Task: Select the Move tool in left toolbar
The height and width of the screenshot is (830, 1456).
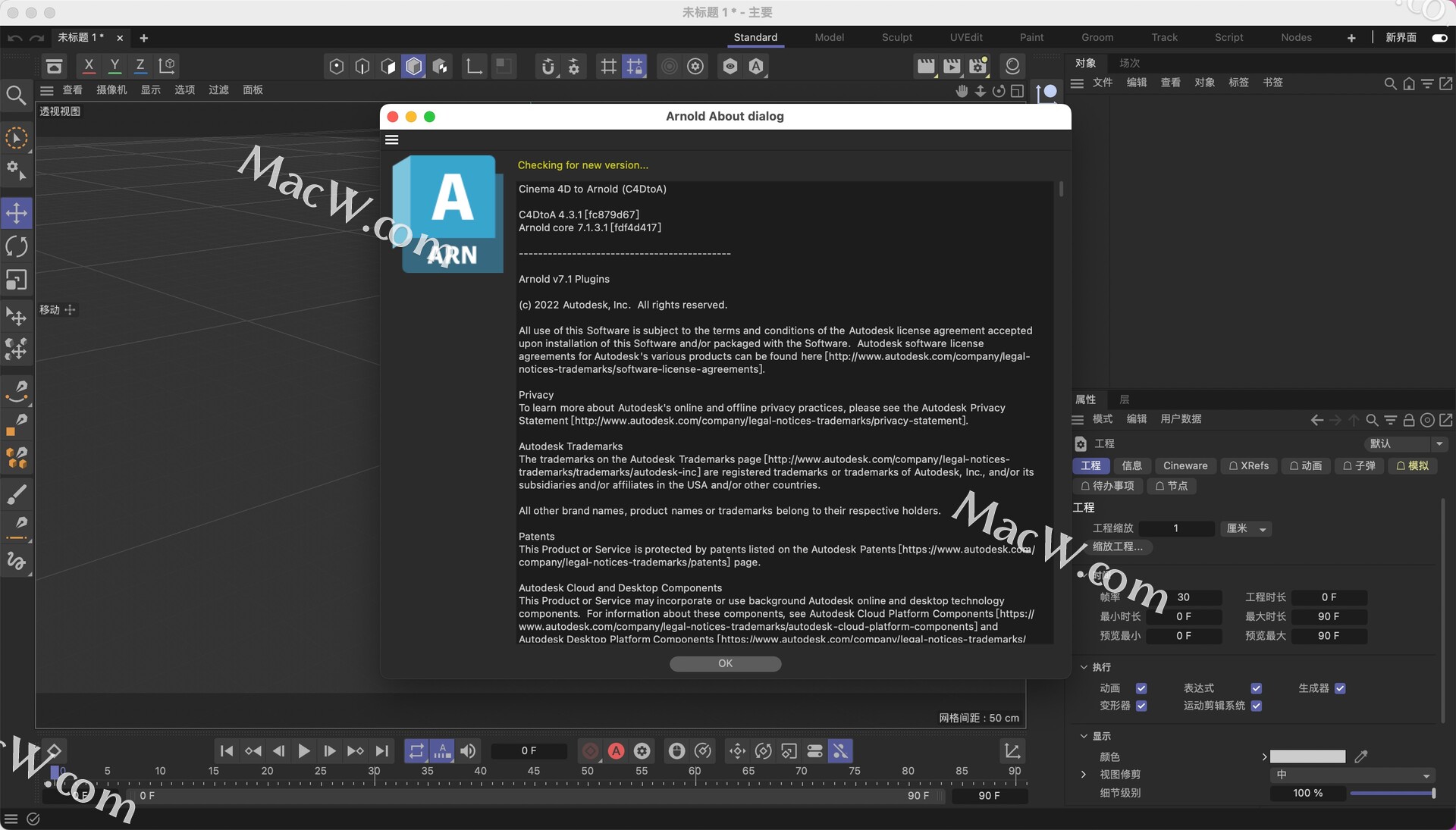Action: 17,213
